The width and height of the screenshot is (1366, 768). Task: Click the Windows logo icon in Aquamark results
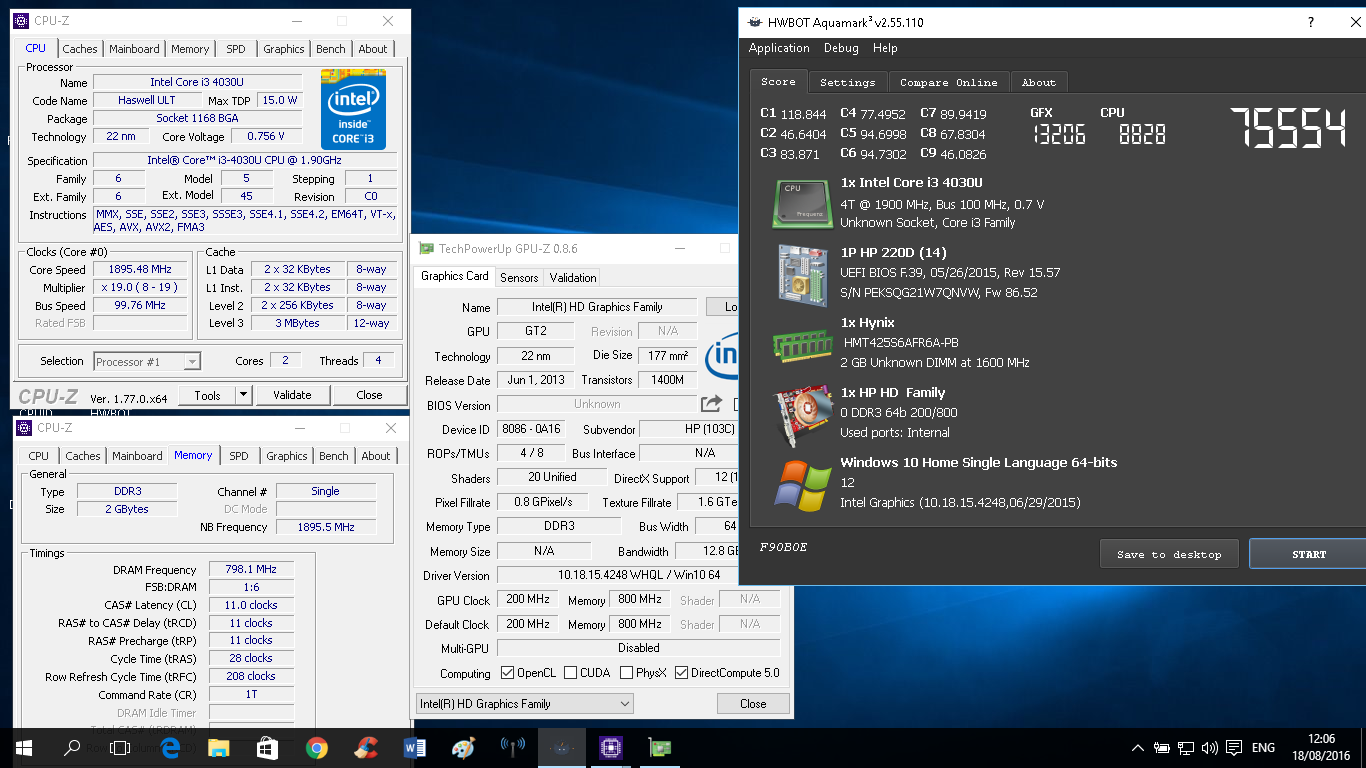pos(802,485)
